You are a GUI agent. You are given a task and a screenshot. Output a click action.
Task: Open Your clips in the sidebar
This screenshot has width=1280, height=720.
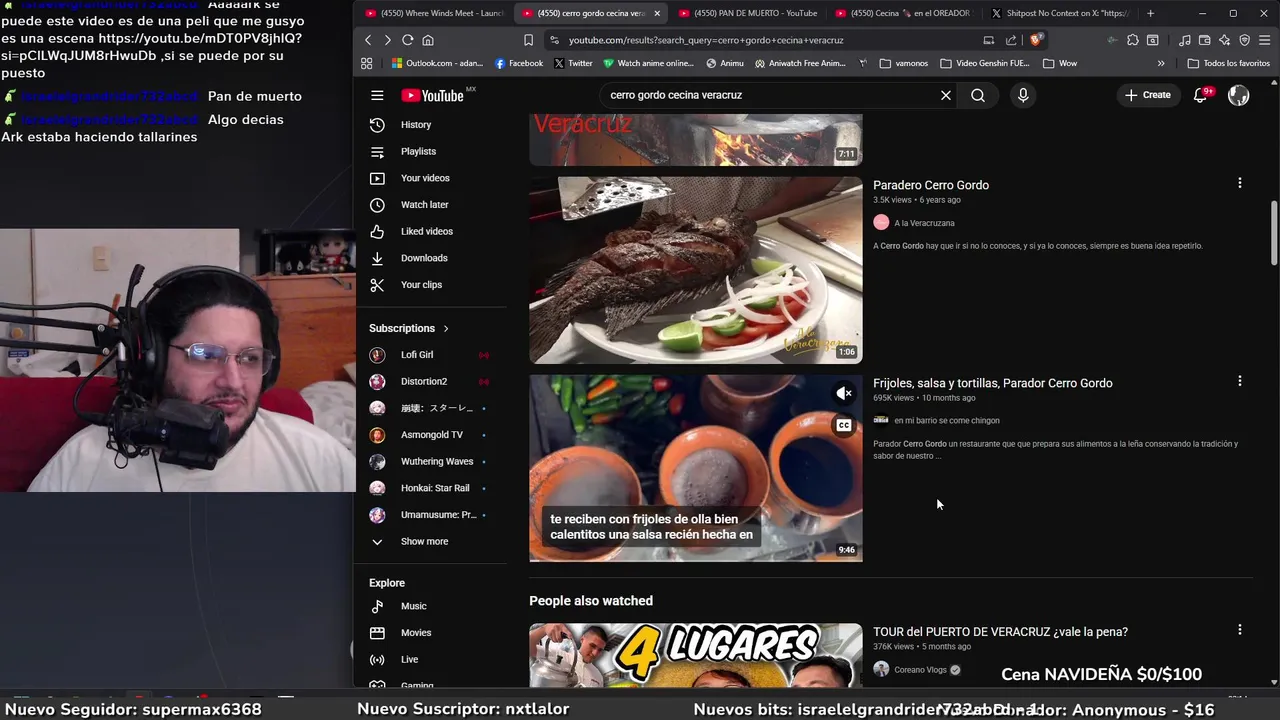point(421,285)
